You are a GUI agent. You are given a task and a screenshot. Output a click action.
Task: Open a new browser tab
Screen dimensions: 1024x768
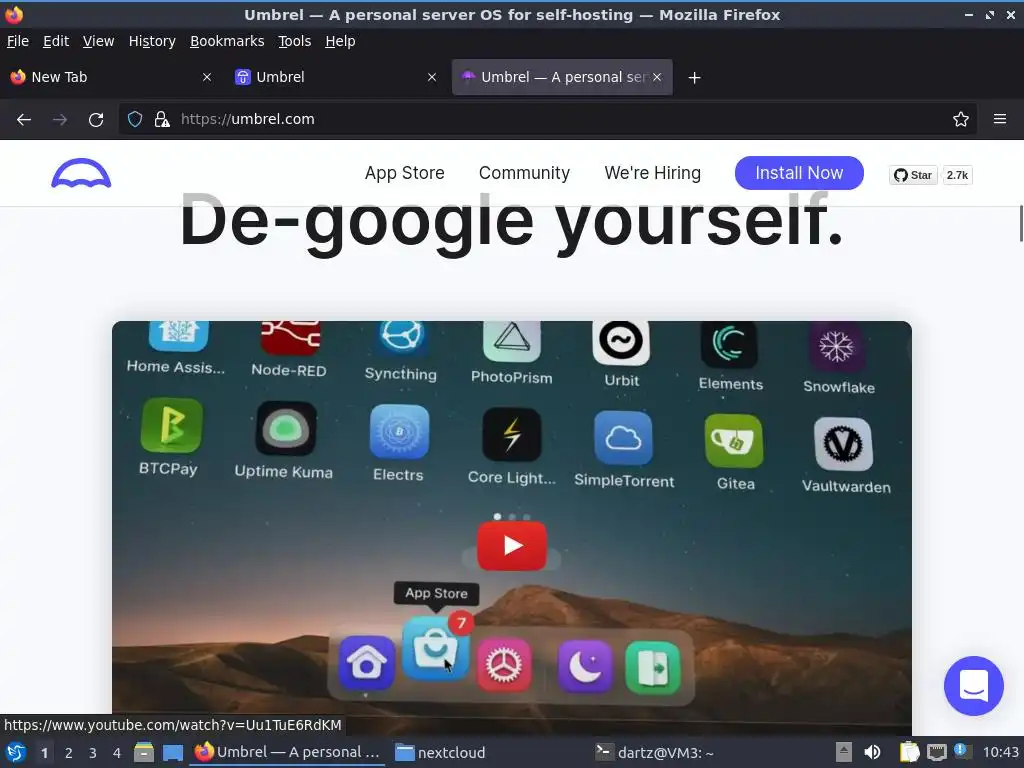(694, 78)
